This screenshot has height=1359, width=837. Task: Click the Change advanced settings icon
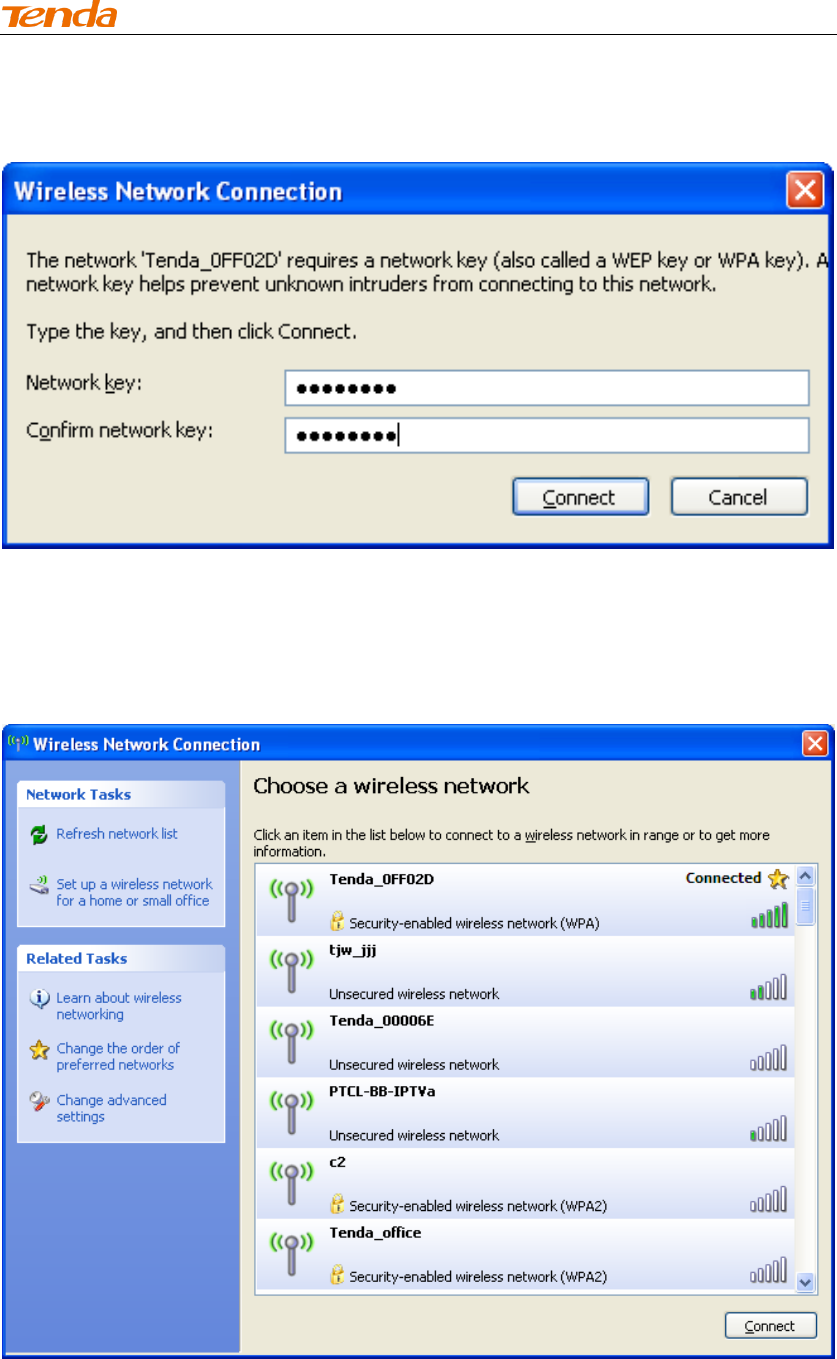pyautogui.click(x=39, y=1101)
